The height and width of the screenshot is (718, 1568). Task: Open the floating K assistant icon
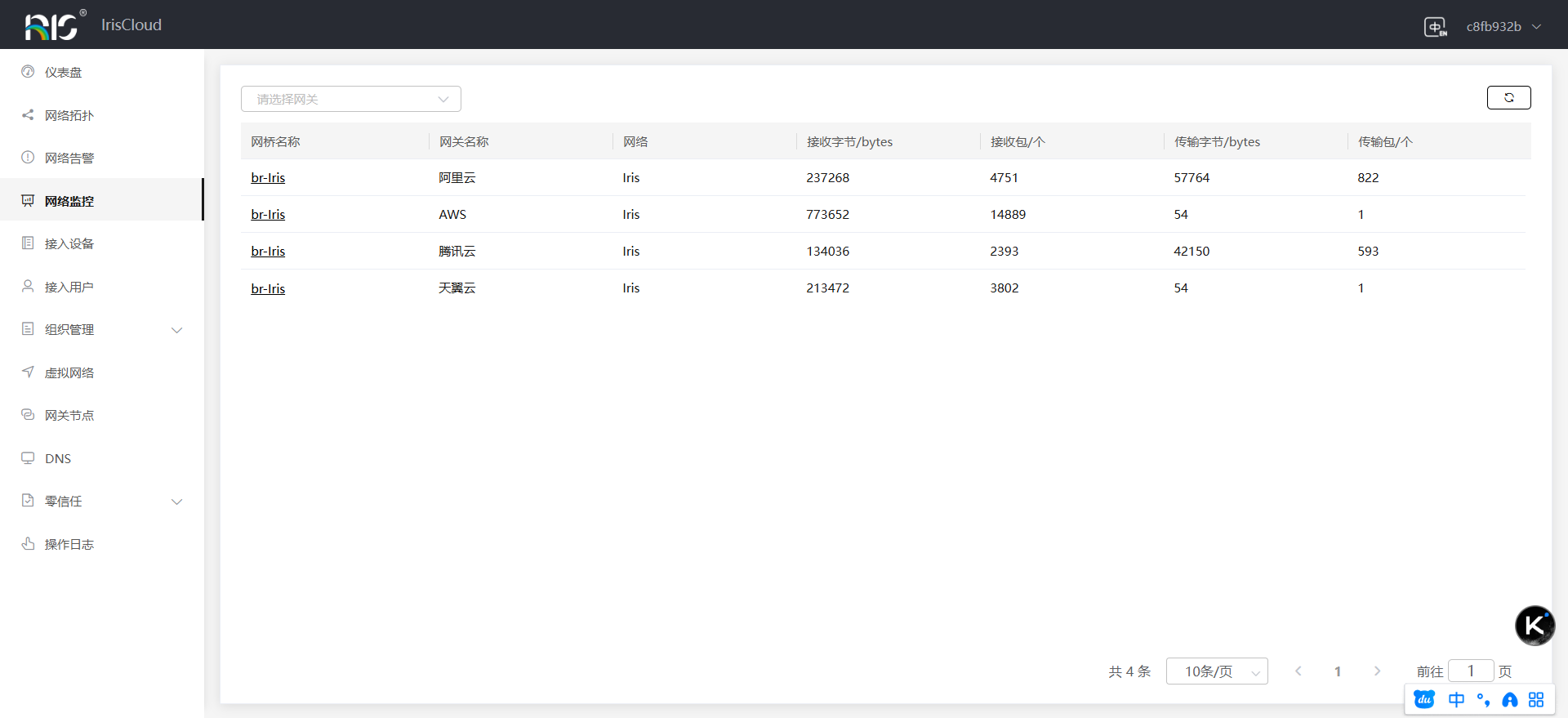[1535, 626]
